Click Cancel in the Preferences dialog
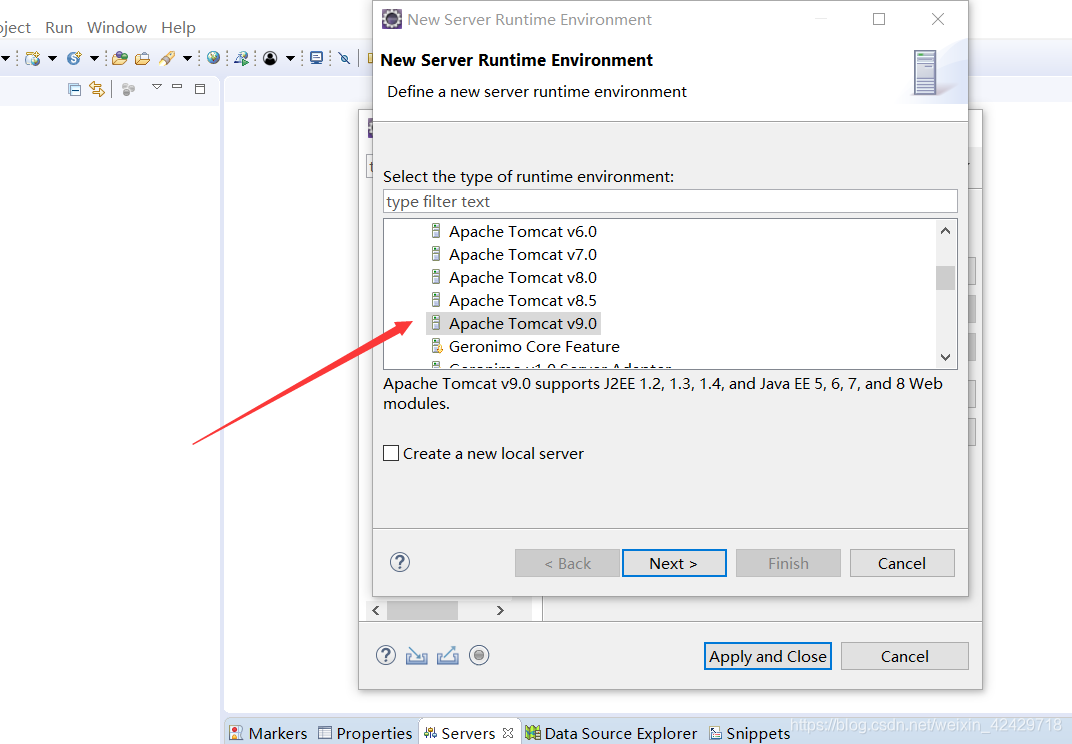Viewport: 1072px width, 744px height. pyautogui.click(x=904, y=656)
